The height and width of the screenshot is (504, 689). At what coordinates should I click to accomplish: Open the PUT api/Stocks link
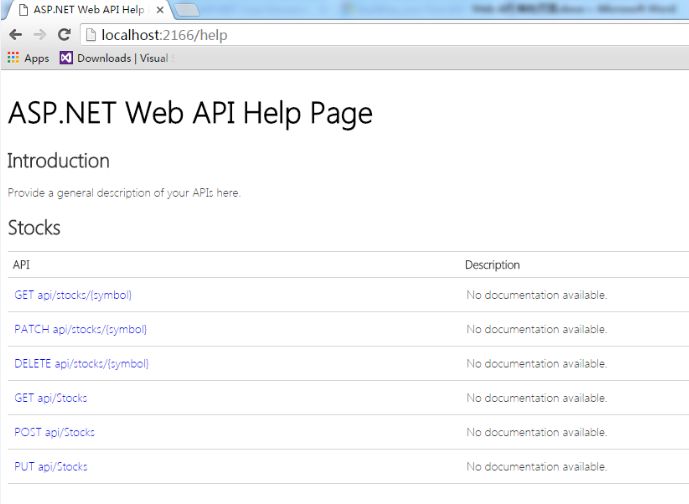click(x=51, y=466)
